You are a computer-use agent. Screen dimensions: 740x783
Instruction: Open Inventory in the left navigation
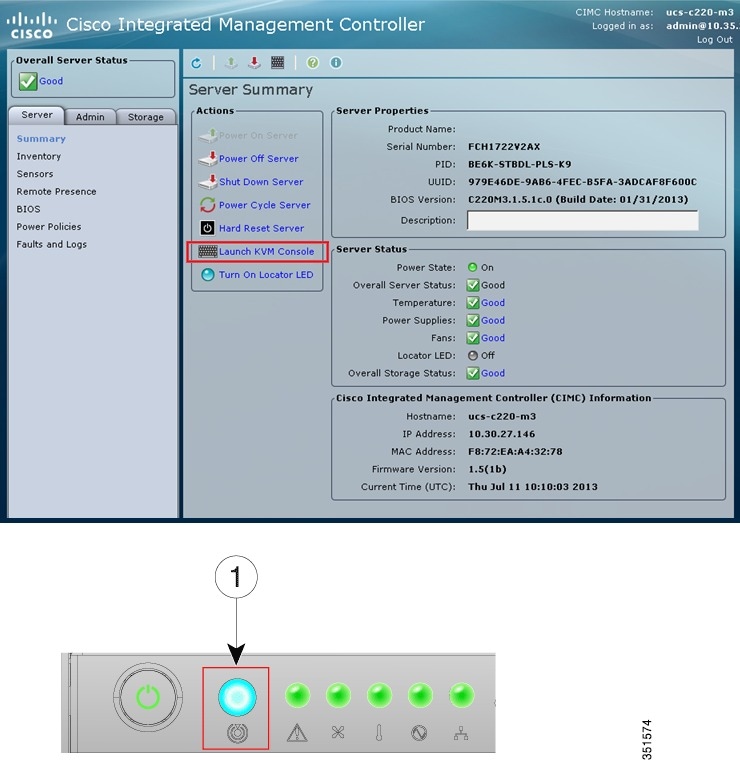[x=38, y=156]
